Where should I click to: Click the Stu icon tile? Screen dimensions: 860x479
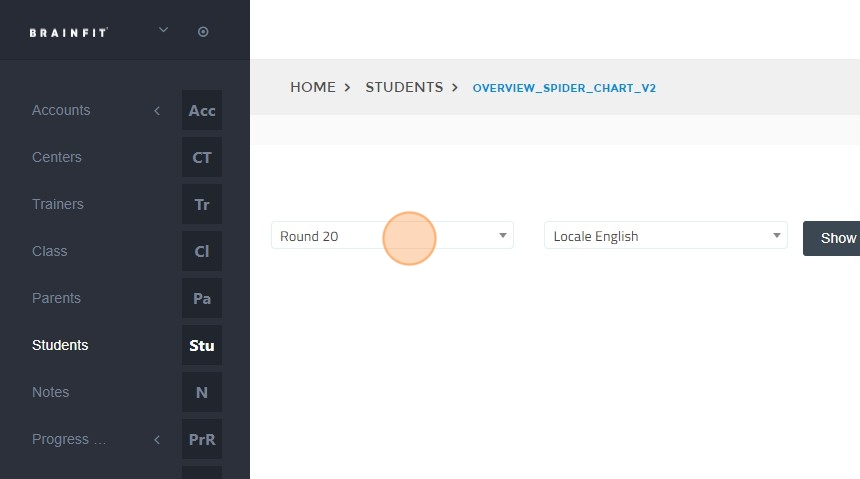coord(202,345)
